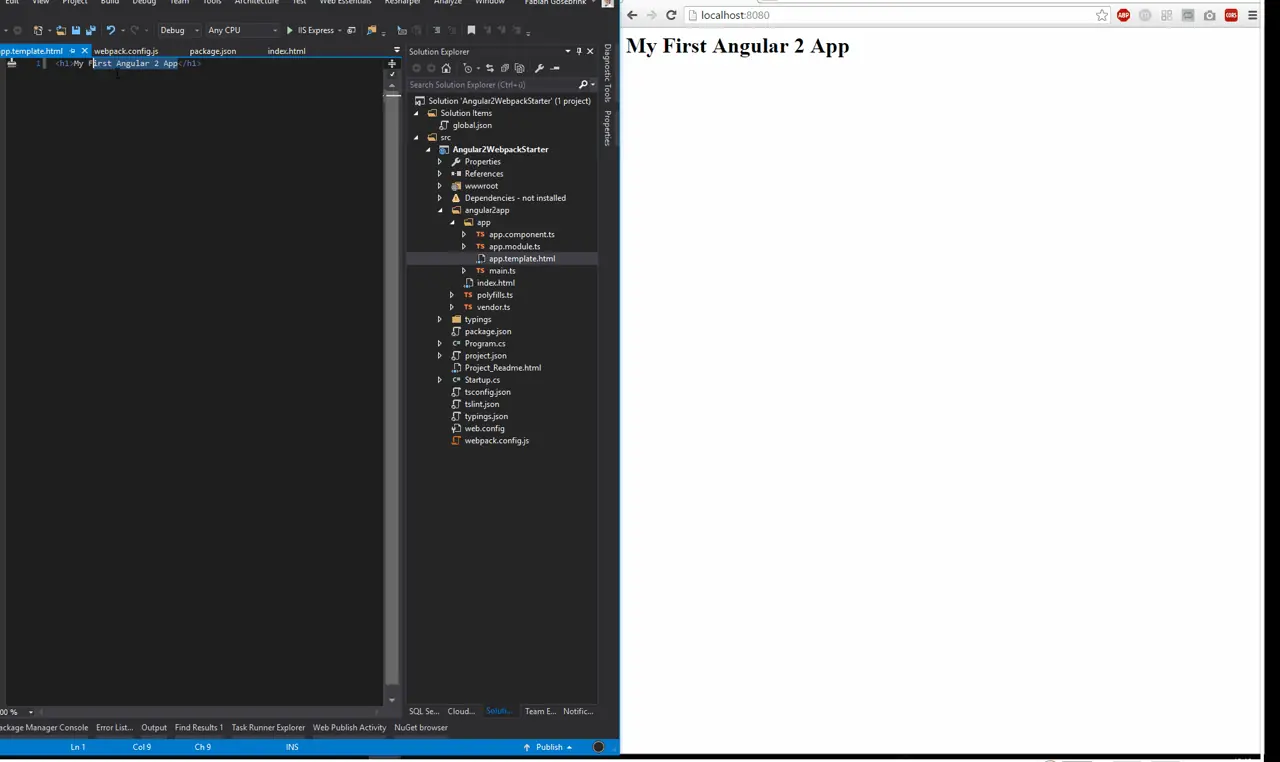The image size is (1280, 762).
Task: Toggle pin on app.template.html tab
Action: 72,51
